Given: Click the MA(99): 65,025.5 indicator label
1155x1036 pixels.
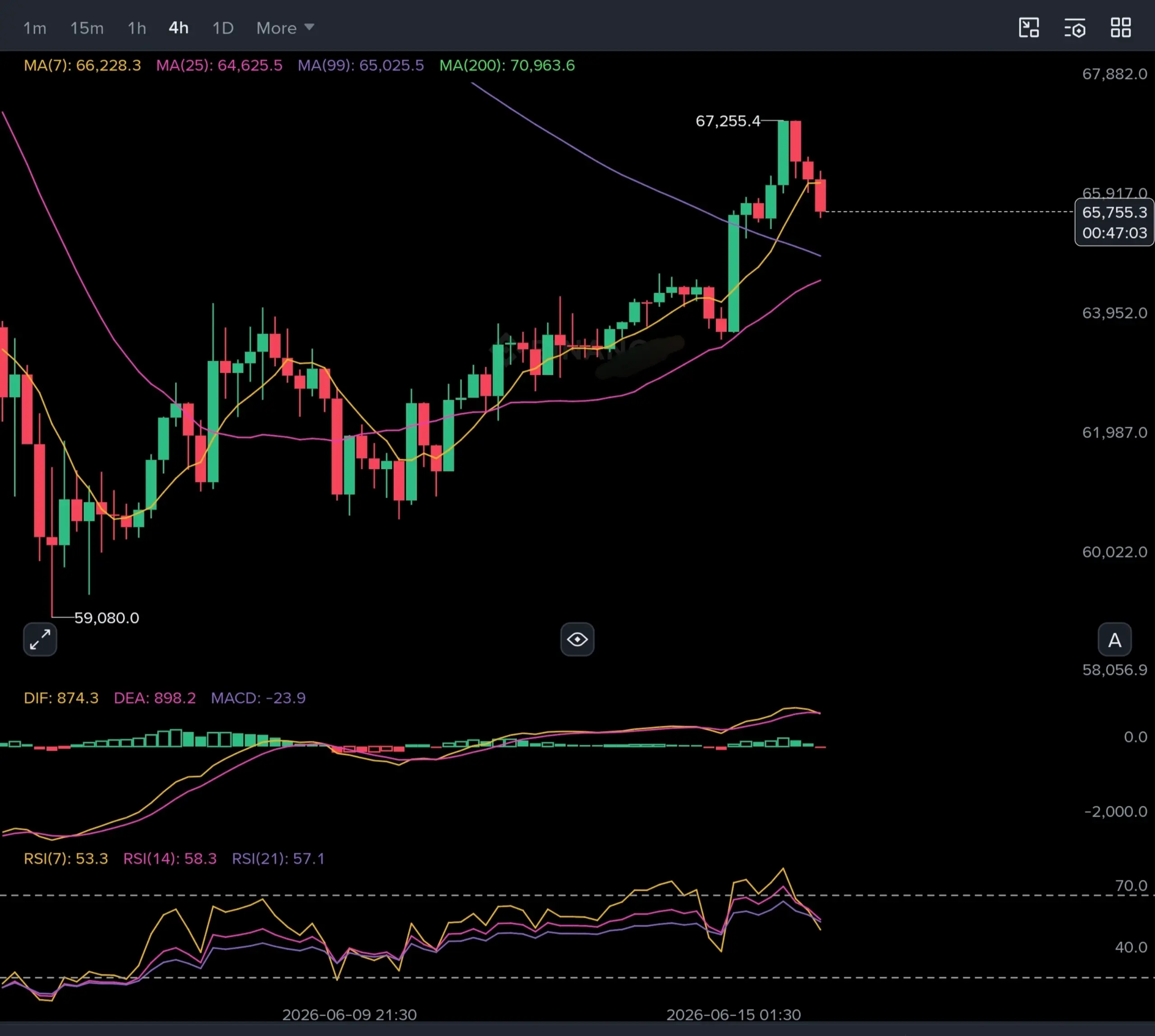Looking at the screenshot, I should tap(361, 65).
